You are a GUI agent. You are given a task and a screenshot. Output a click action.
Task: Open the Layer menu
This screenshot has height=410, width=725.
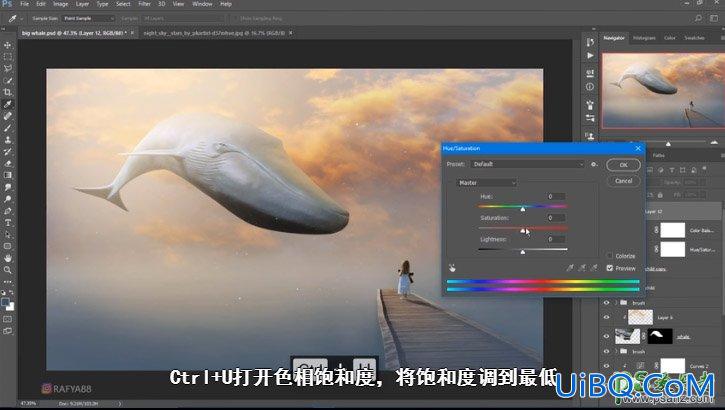click(x=82, y=4)
